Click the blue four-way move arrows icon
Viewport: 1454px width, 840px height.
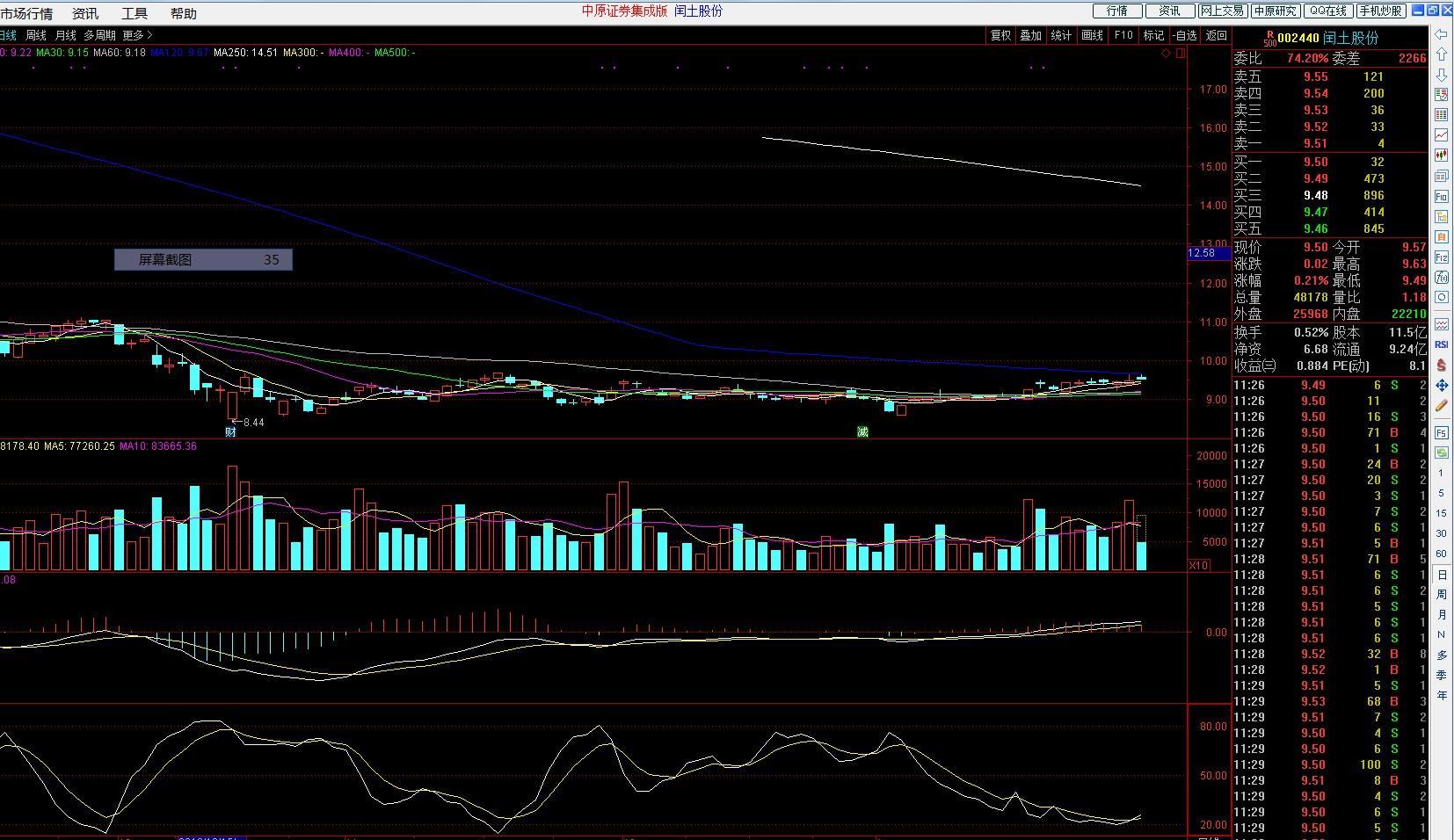pyautogui.click(x=1441, y=385)
